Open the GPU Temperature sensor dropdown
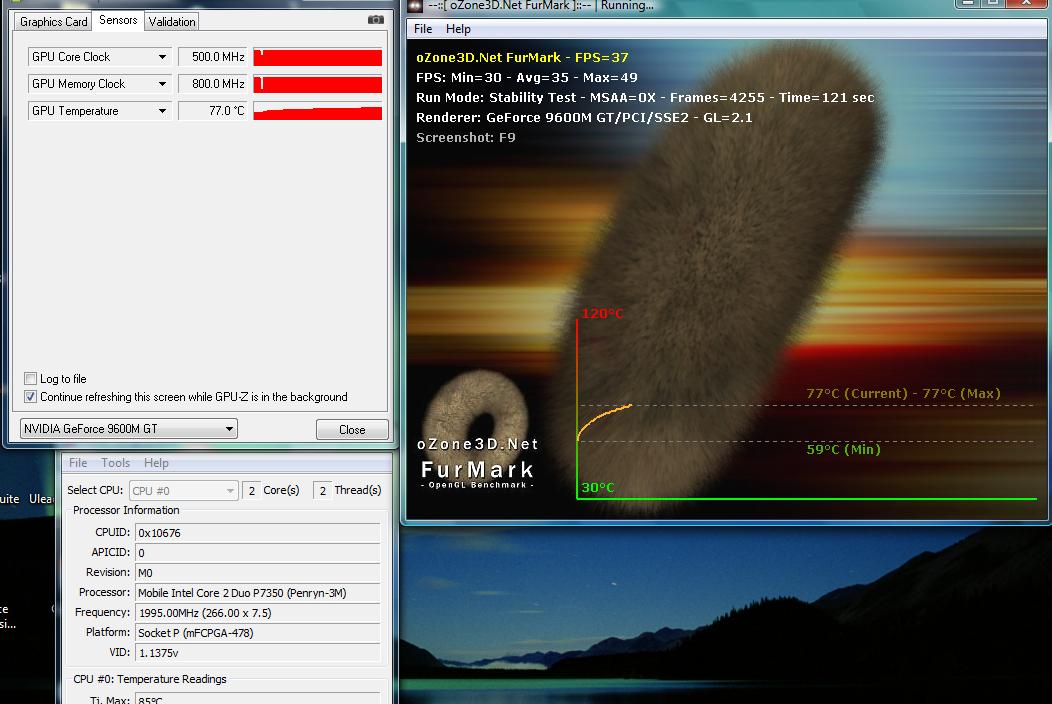1052x704 pixels. click(162, 111)
